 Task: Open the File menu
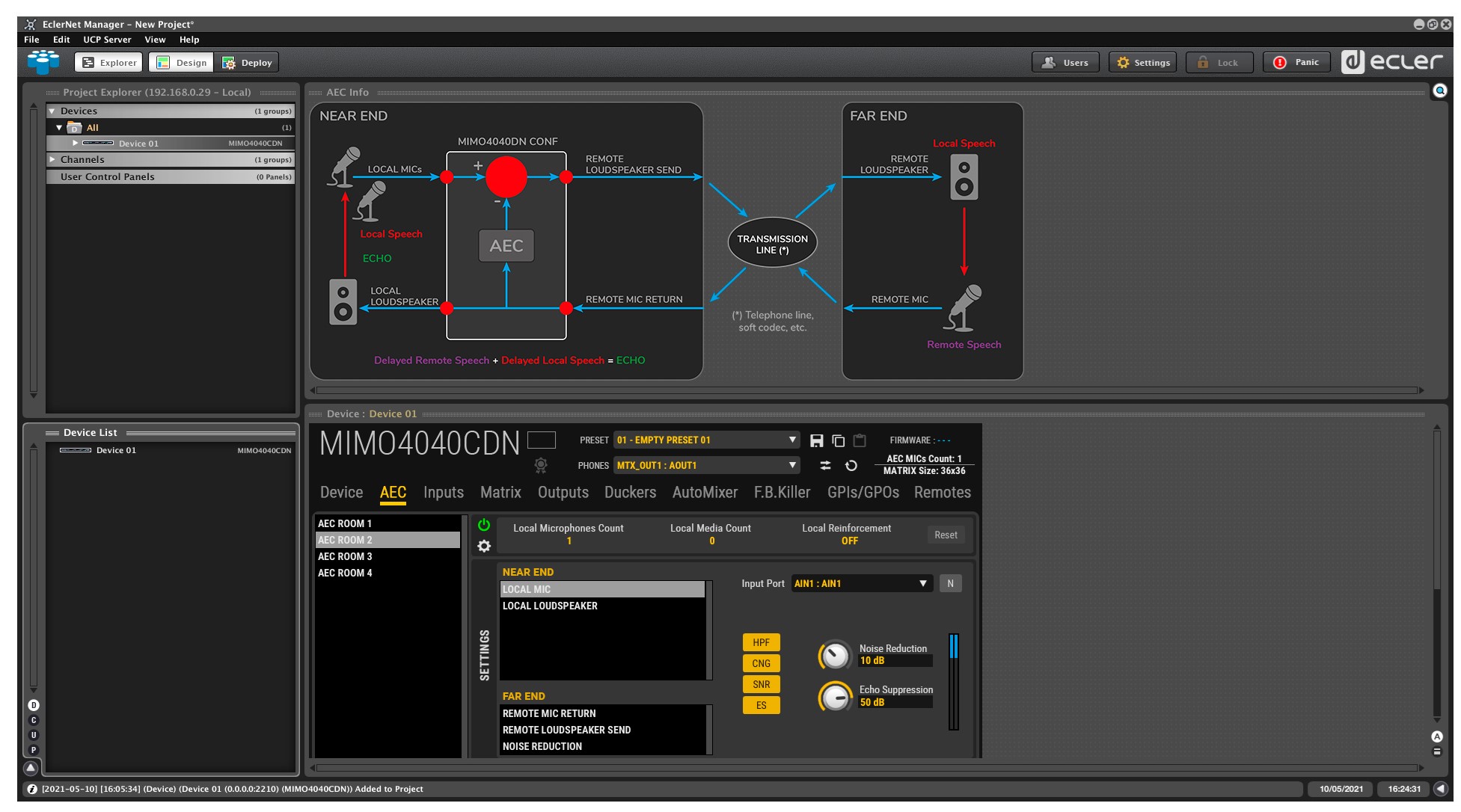pos(31,40)
